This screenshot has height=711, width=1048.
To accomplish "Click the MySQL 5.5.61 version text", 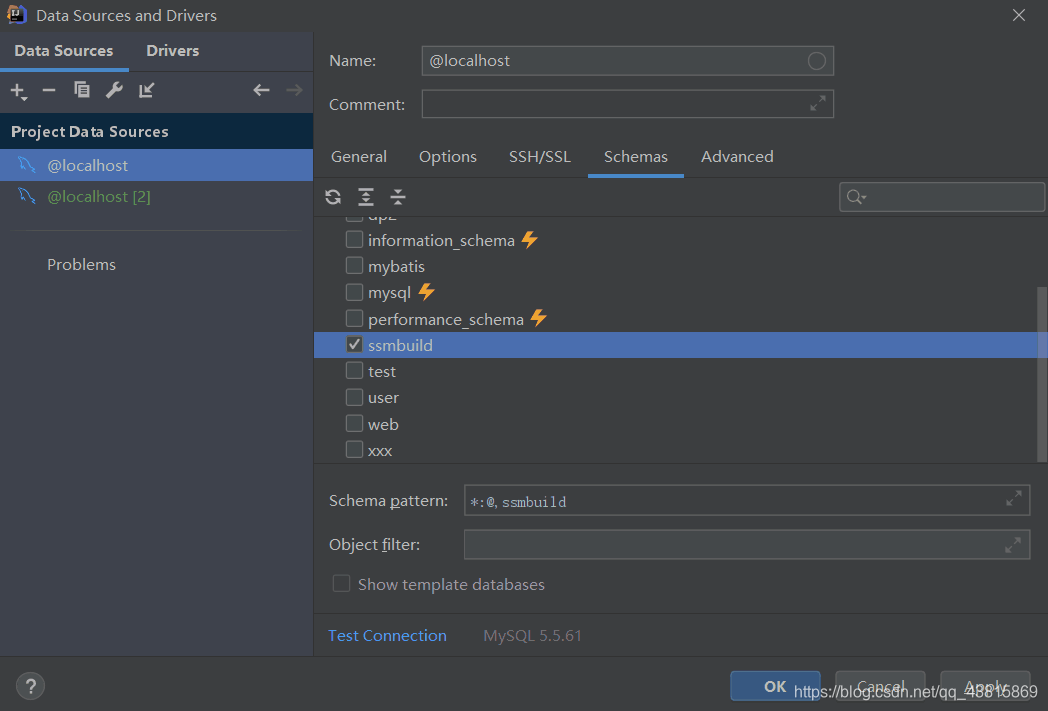I will tap(533, 635).
